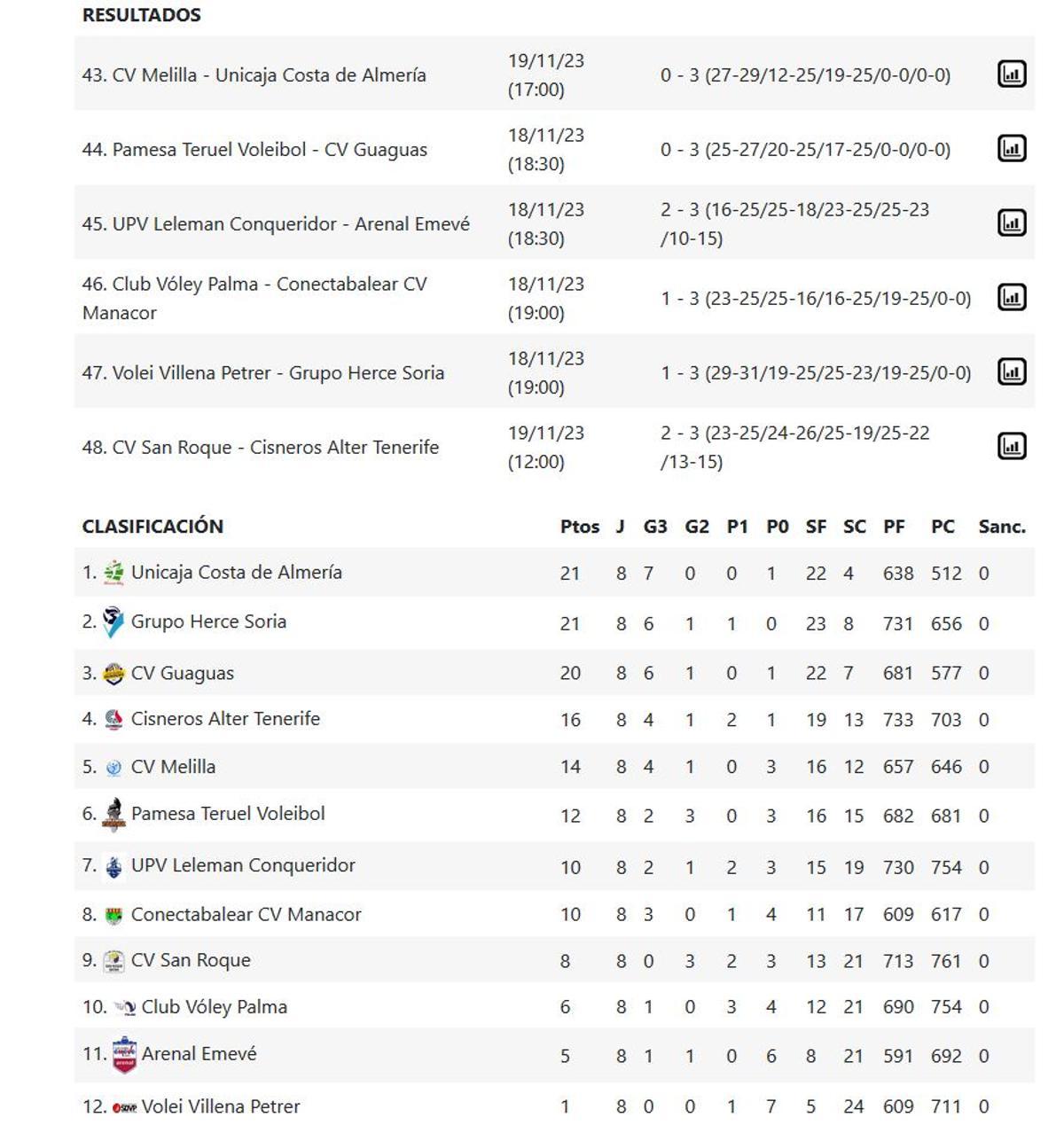The image size is (1064, 1125).
Task: Click the Volei Villena Petrer logo
Action: coord(124,1106)
